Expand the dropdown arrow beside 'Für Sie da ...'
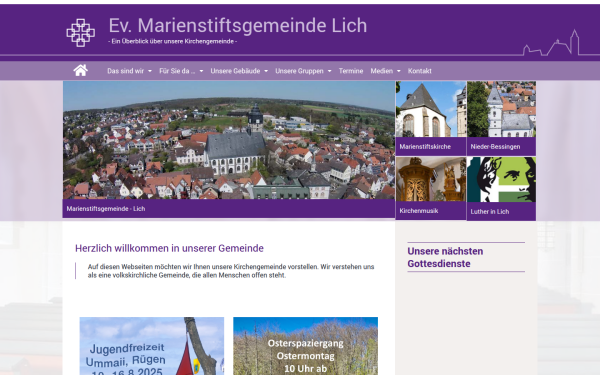600x375 pixels. coord(201,71)
